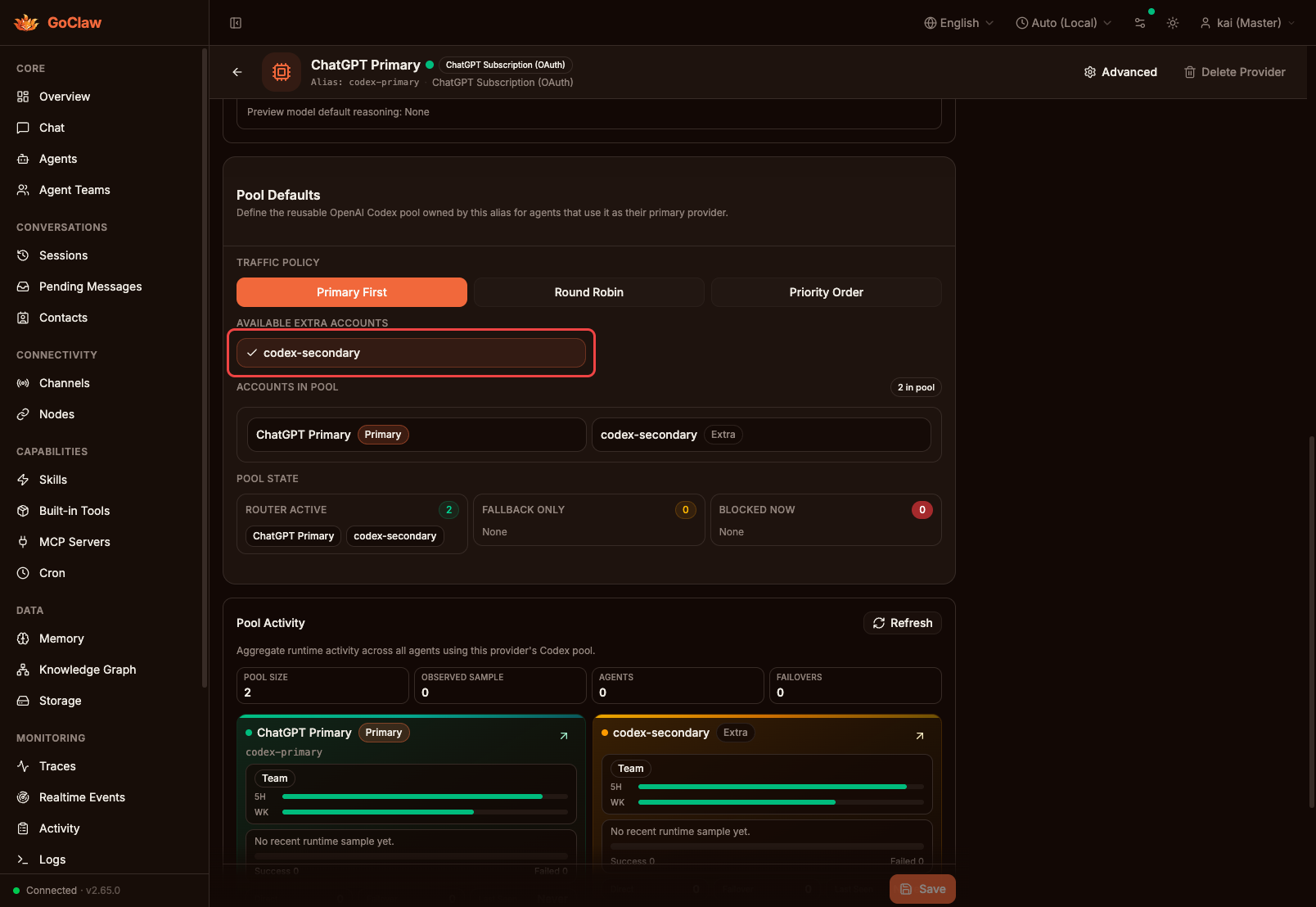Toggle light theme with sun icon
Image resolution: width=1316 pixels, height=907 pixels.
coord(1173,23)
